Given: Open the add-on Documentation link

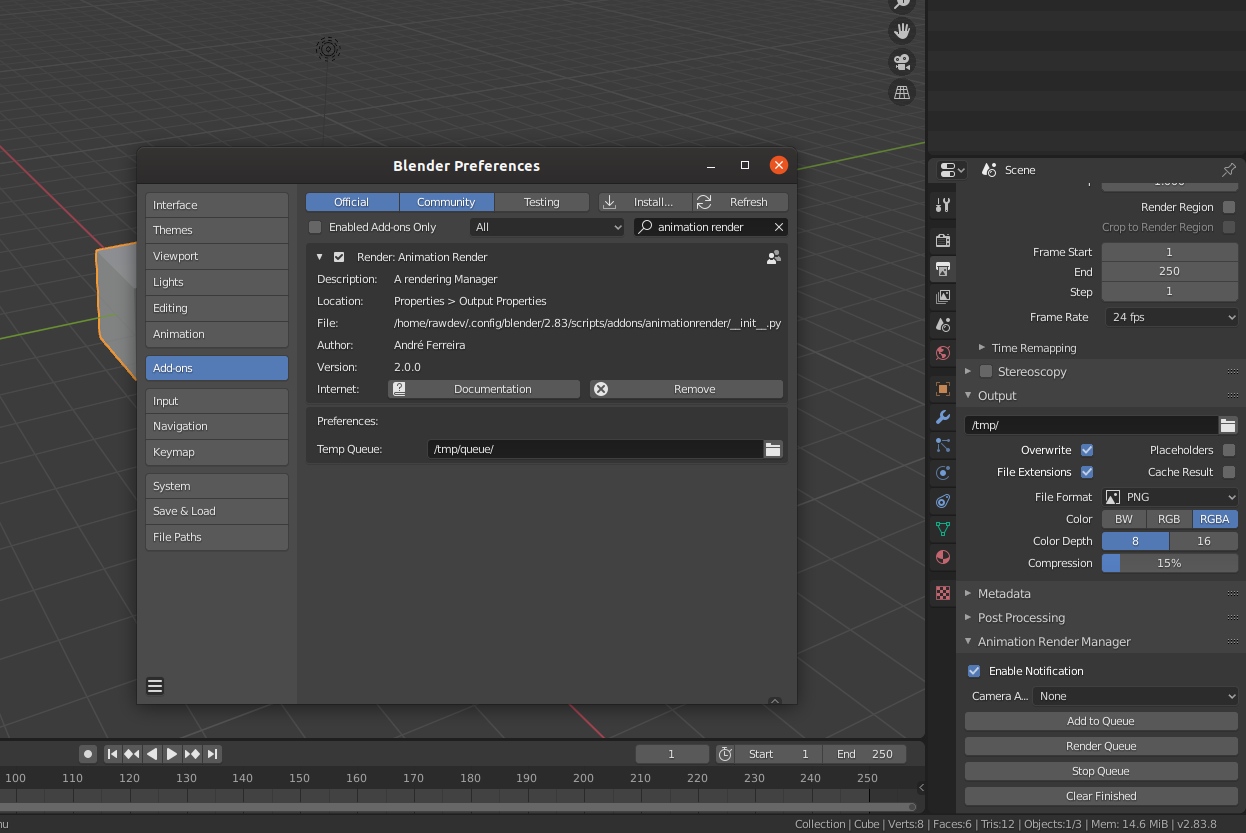Looking at the screenshot, I should point(484,389).
